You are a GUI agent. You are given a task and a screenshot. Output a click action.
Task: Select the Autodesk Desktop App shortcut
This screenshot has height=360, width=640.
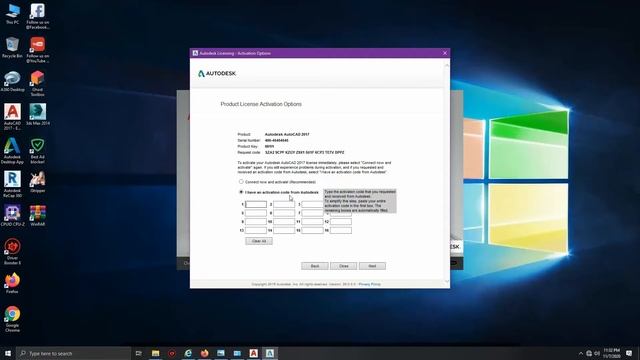(12, 151)
